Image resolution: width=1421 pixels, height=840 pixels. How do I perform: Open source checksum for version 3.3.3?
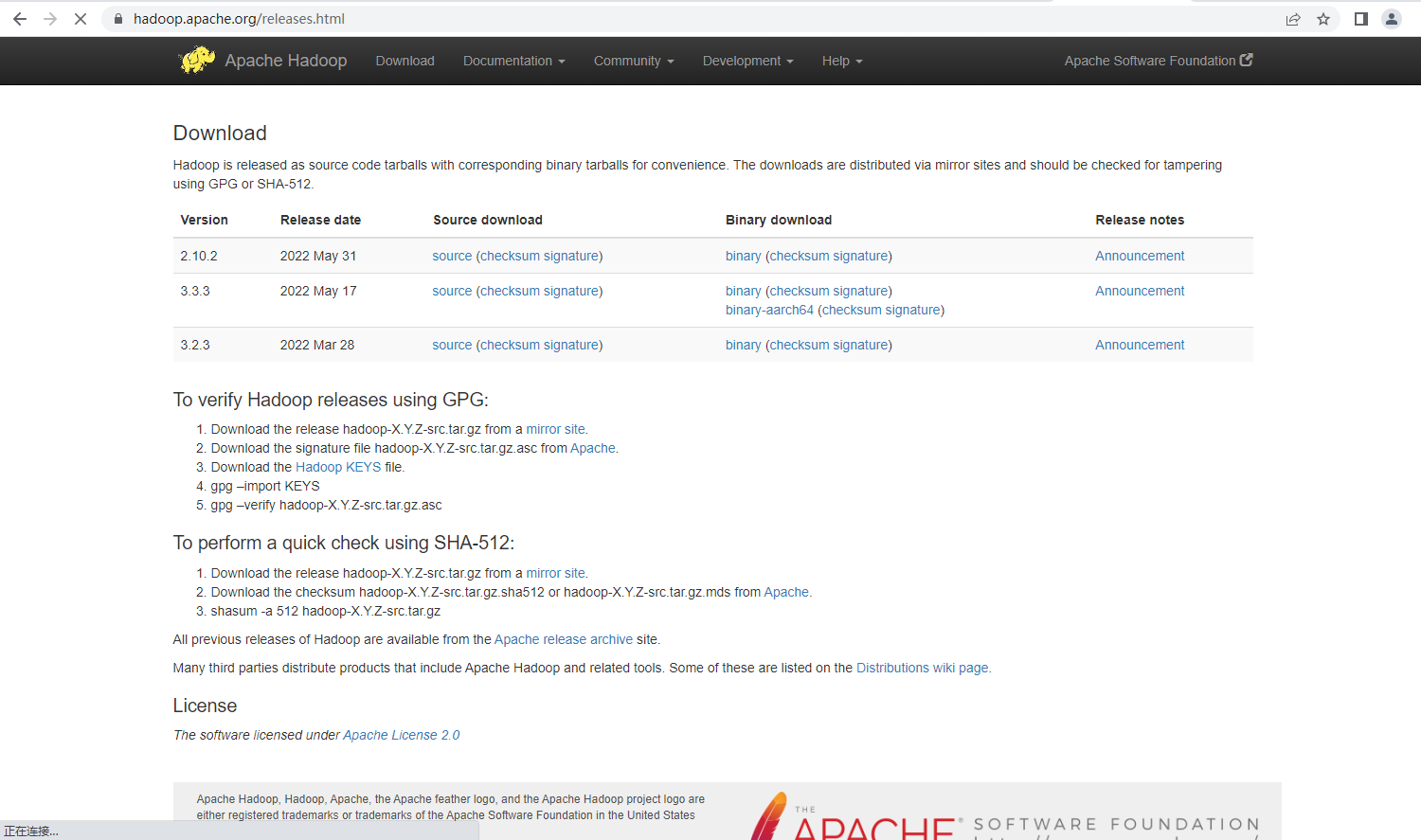pyautogui.click(x=510, y=291)
